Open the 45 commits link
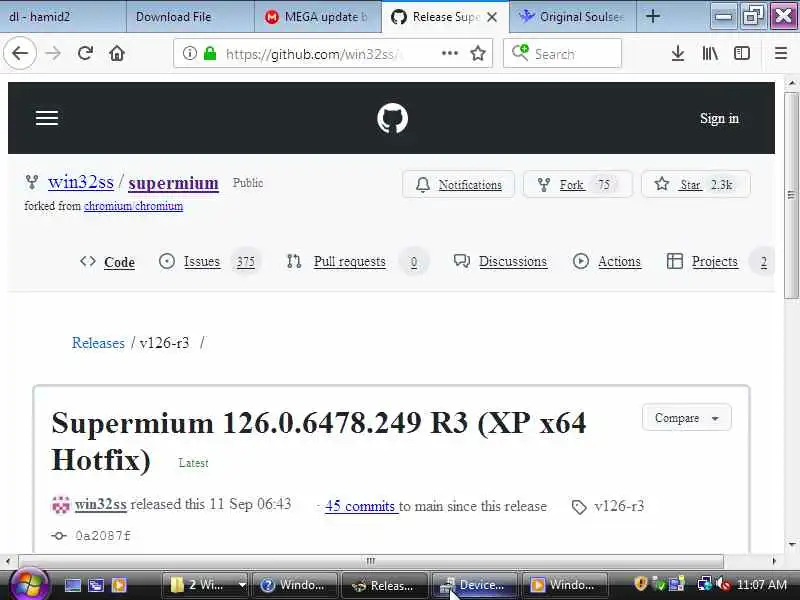 tap(360, 506)
